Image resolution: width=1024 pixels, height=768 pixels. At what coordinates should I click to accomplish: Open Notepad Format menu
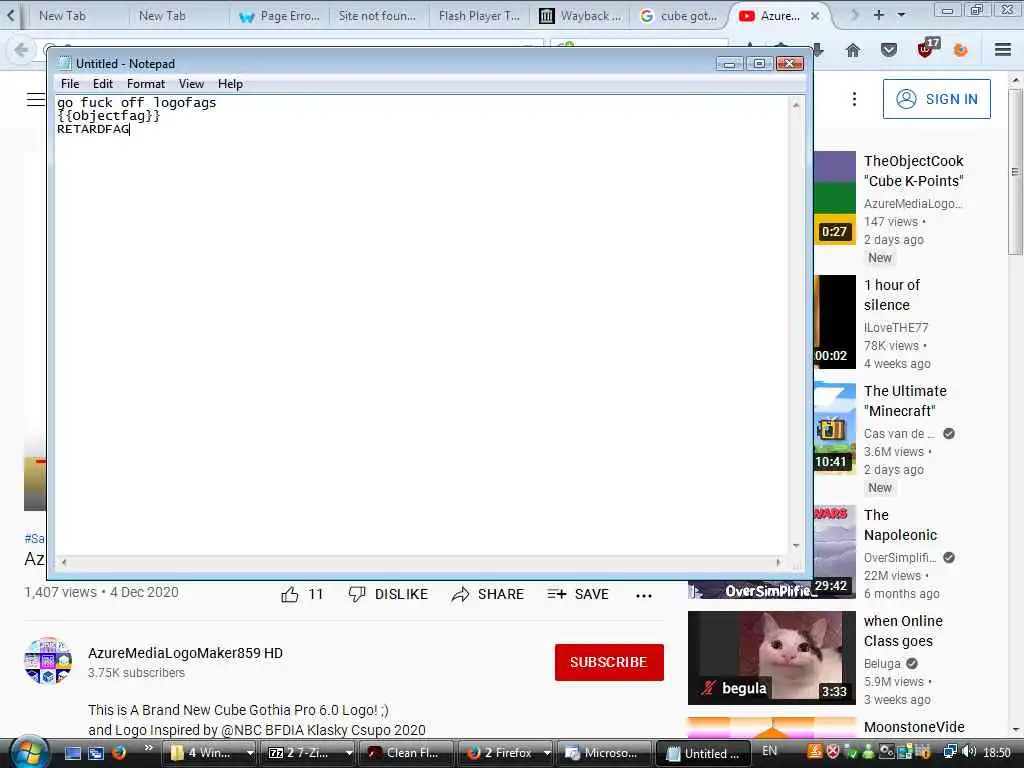coord(146,84)
